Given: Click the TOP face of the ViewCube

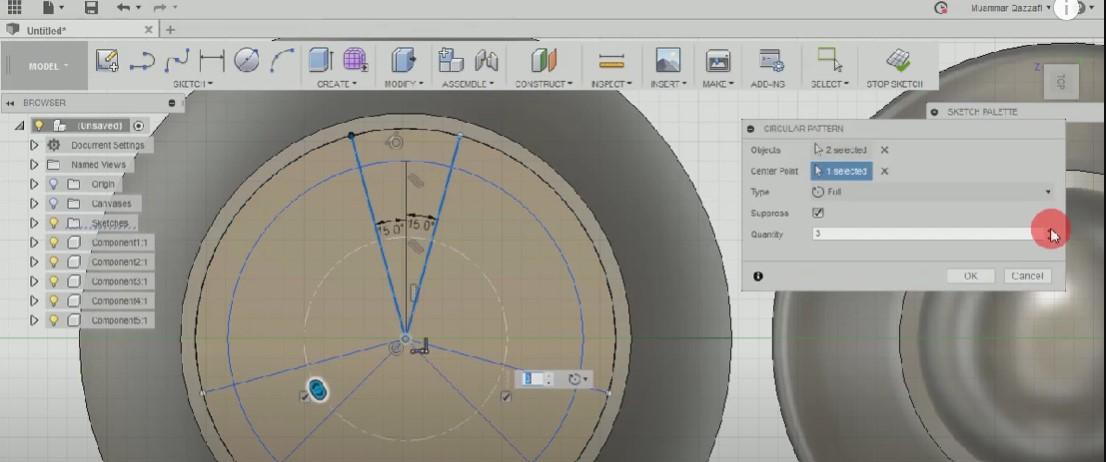Looking at the screenshot, I should tap(1059, 81).
